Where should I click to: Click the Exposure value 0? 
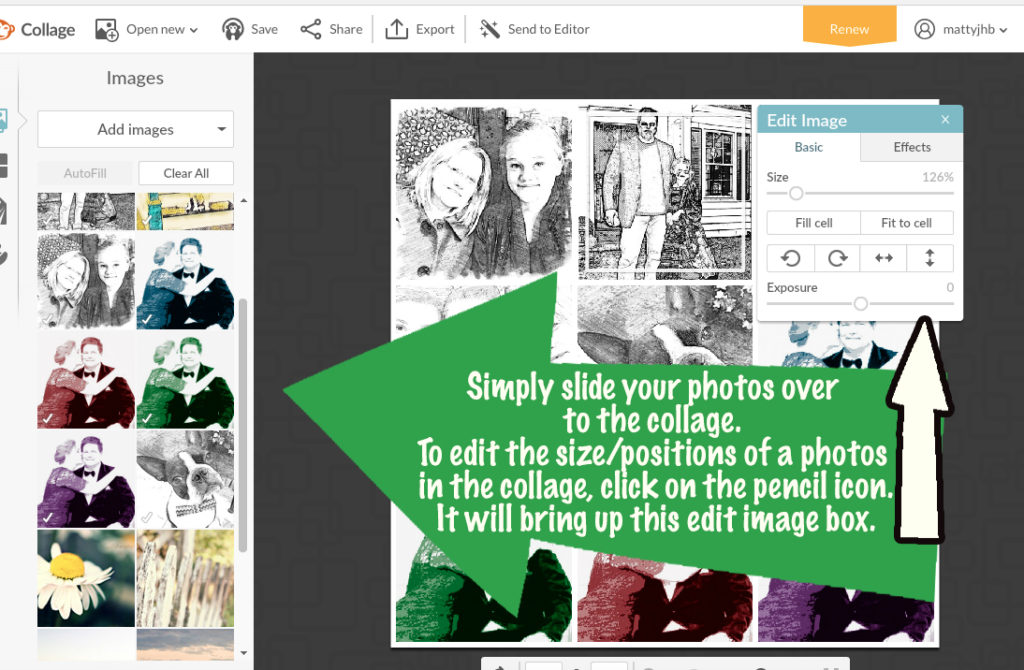pos(950,287)
